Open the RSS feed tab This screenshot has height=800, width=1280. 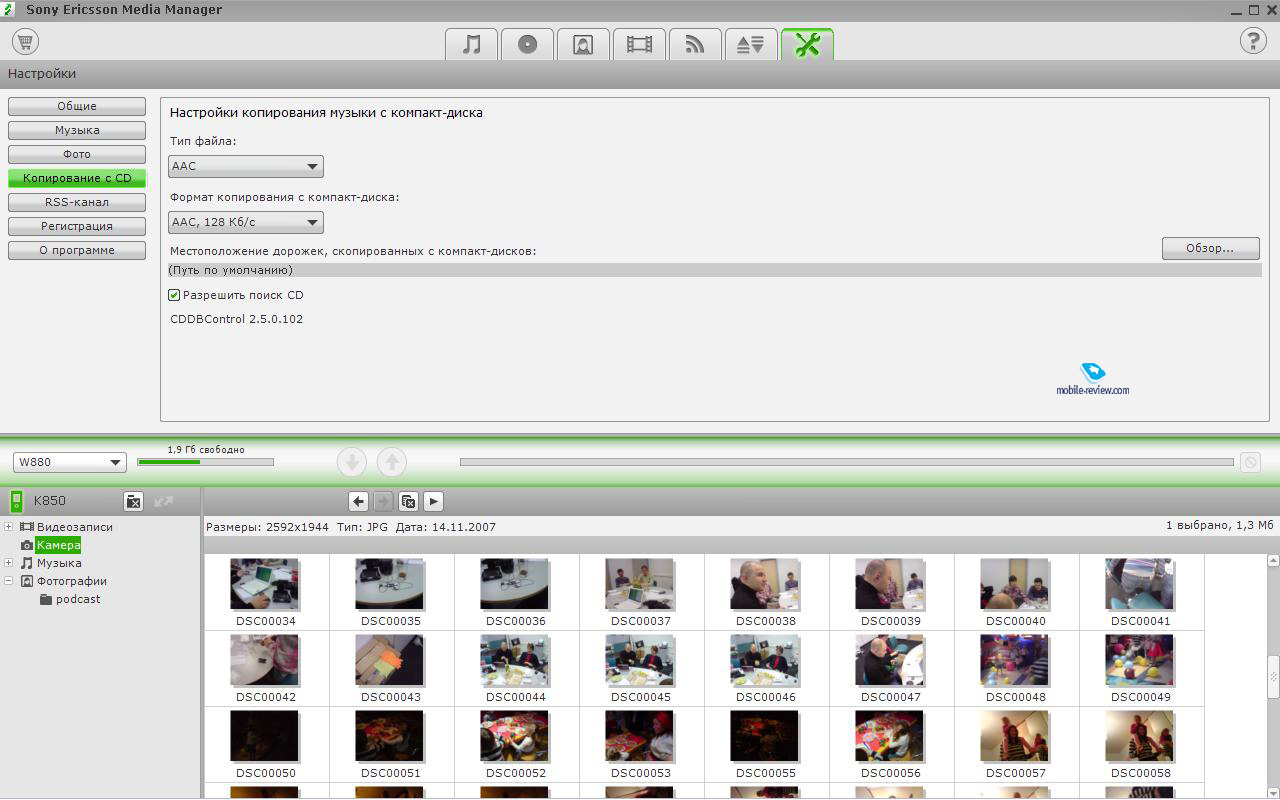click(695, 44)
